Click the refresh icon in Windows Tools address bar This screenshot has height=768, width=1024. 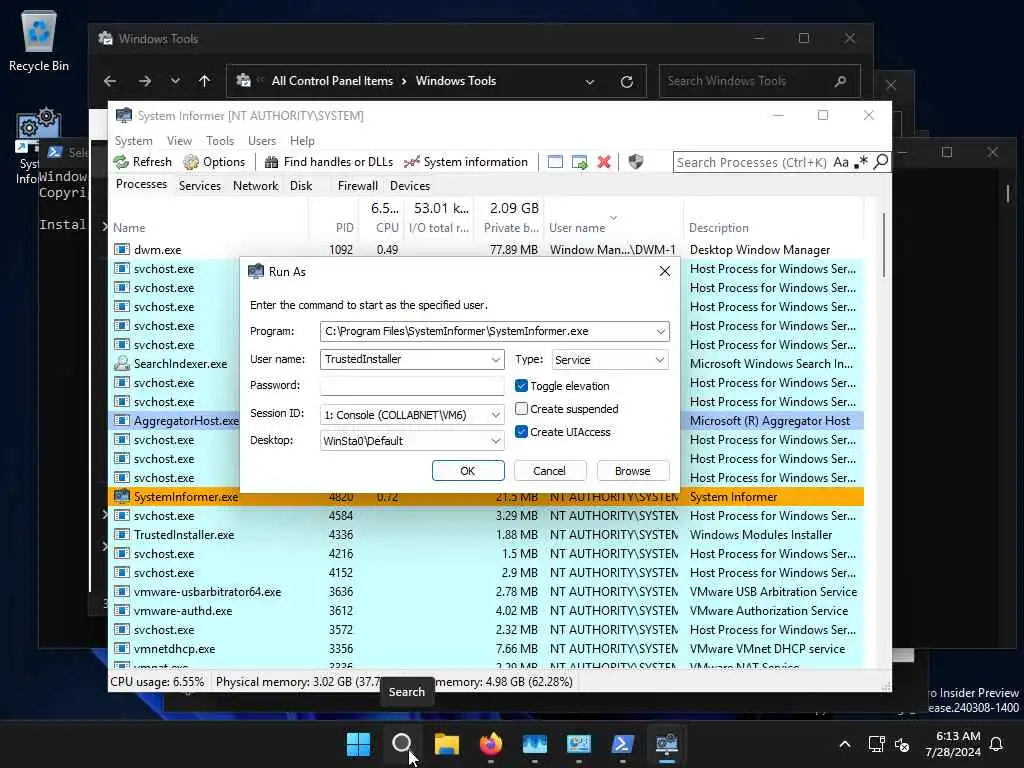[x=627, y=82]
